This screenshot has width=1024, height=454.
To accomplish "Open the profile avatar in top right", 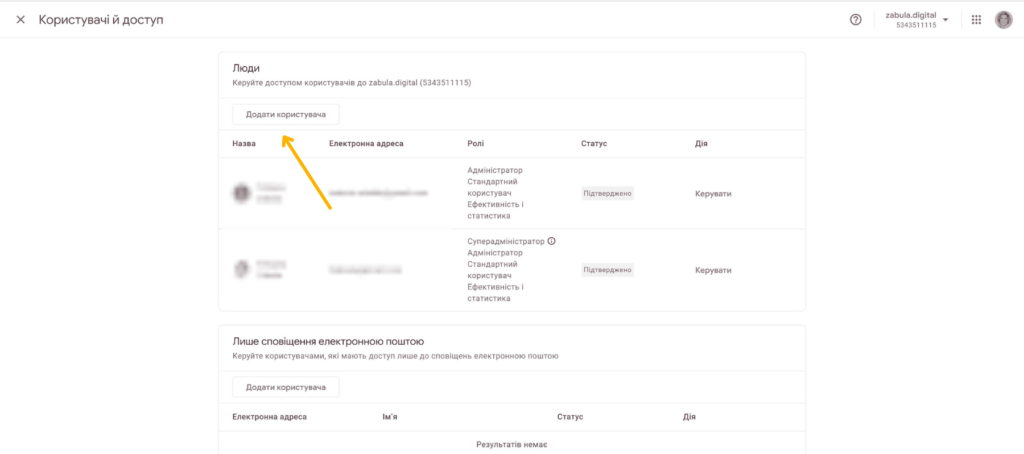I will [x=1004, y=20].
